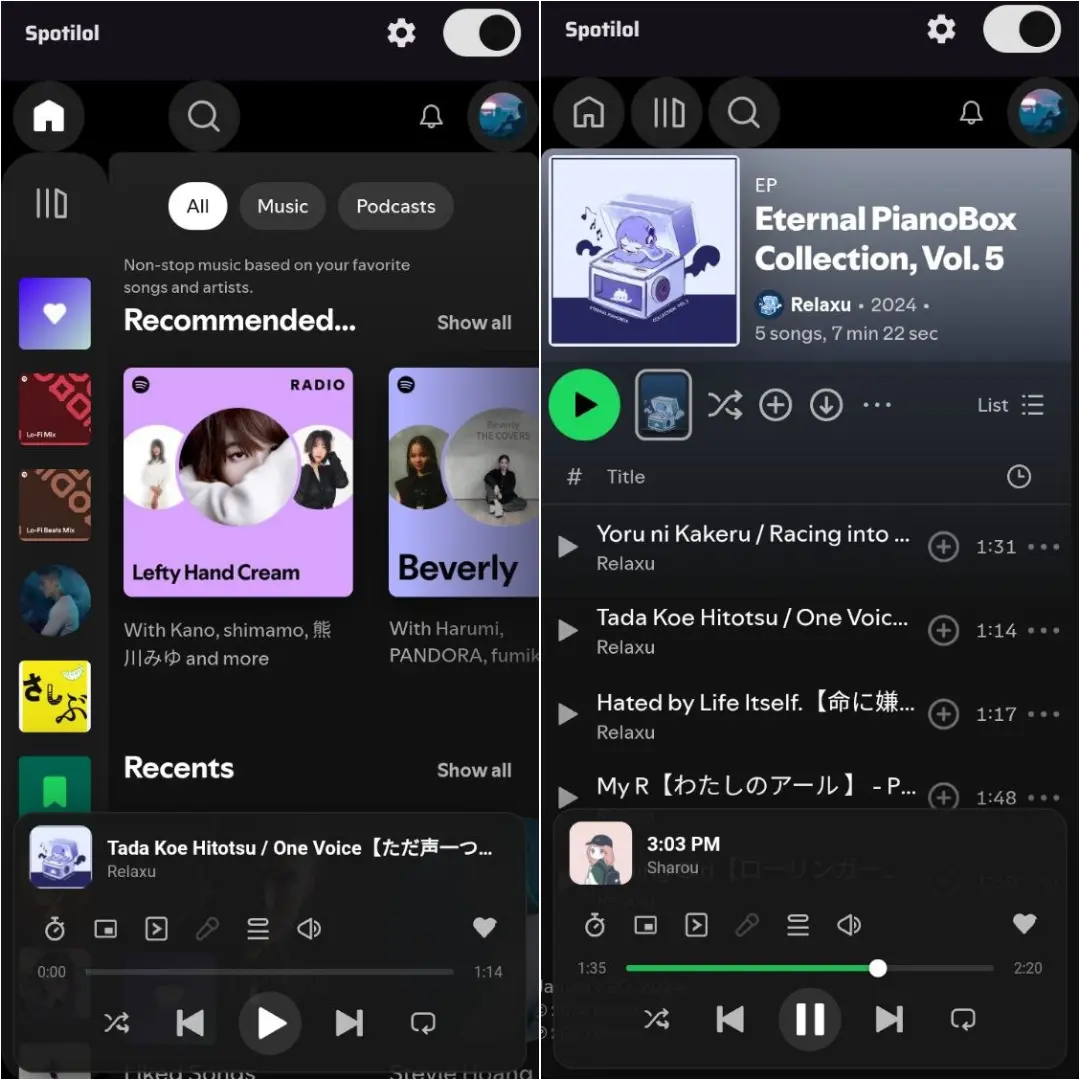Open Search in right screen
The image size is (1080, 1080).
coord(744,112)
